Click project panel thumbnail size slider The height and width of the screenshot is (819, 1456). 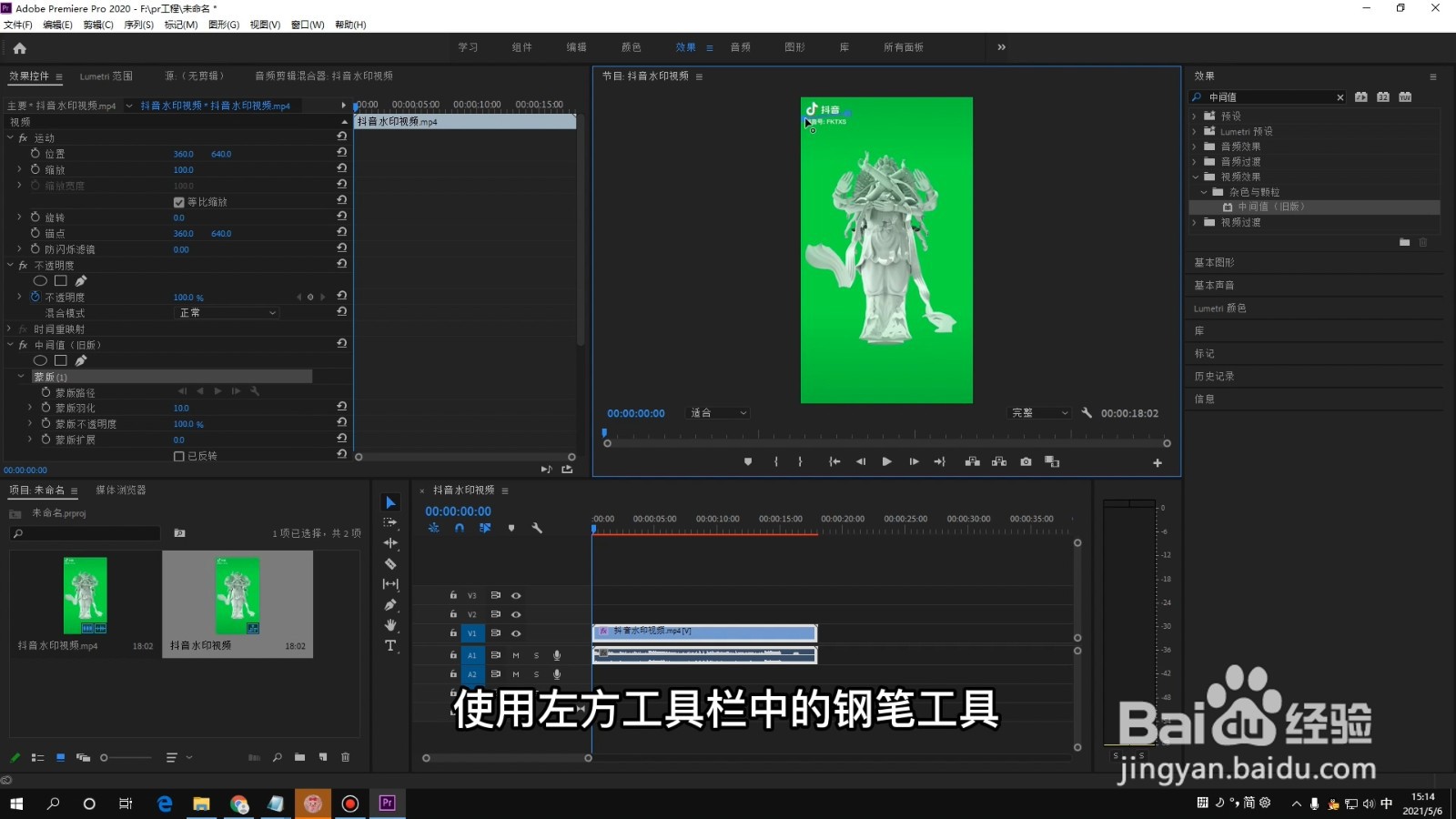click(127, 757)
